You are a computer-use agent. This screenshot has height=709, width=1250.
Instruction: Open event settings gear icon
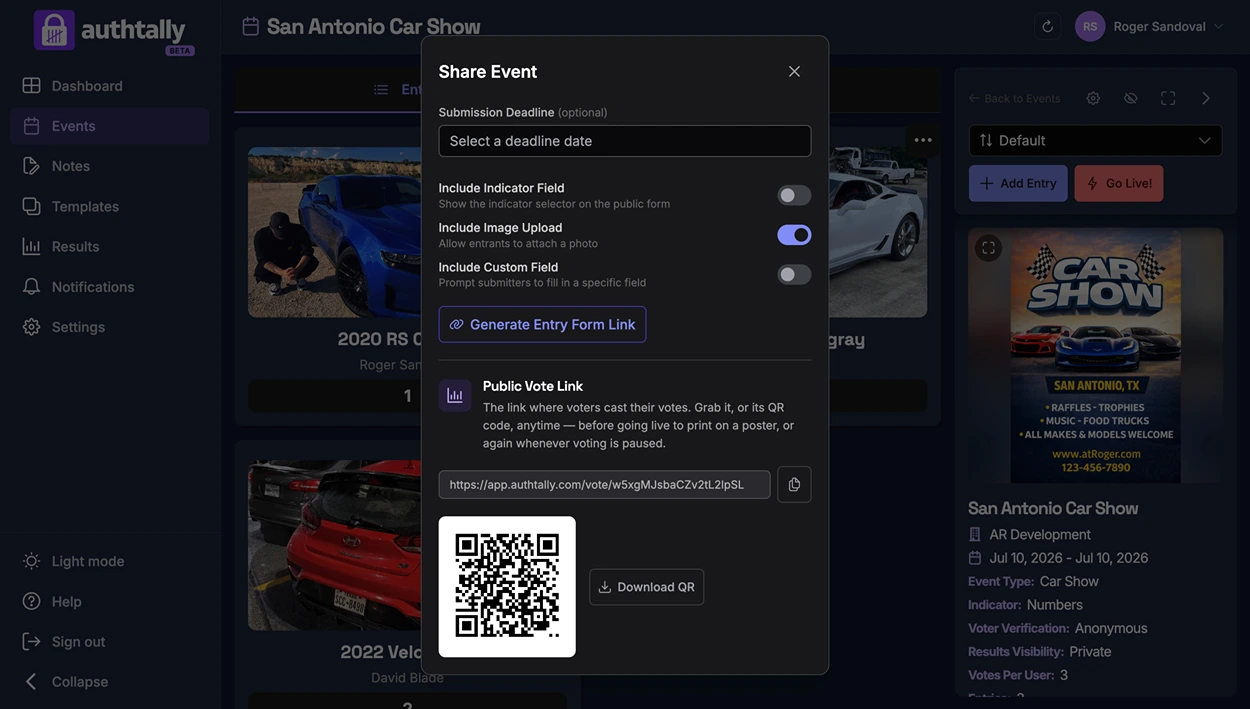coord(1093,98)
